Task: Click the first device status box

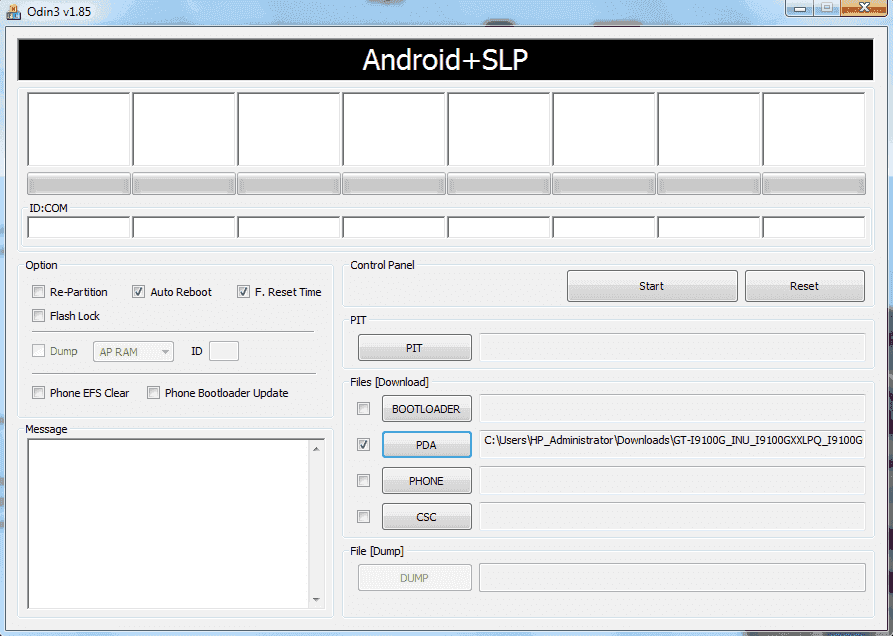Action: coord(79,129)
